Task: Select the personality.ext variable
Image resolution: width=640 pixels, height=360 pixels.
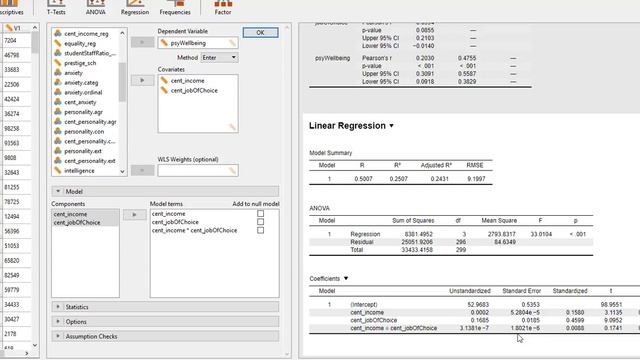Action: pyautogui.click(x=83, y=151)
